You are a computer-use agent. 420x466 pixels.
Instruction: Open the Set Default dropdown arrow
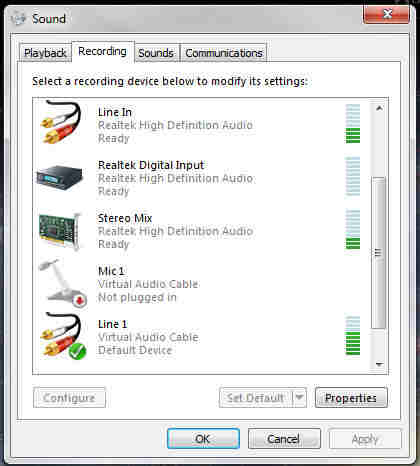tap(299, 397)
